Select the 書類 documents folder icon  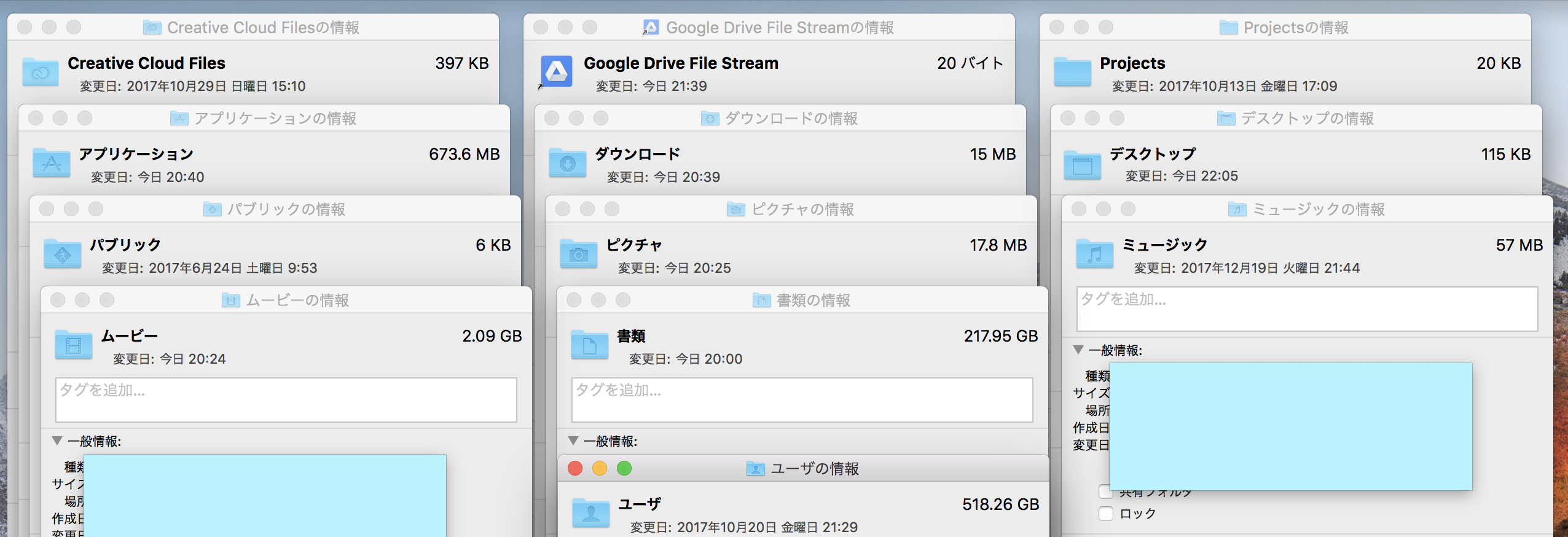[x=590, y=345]
